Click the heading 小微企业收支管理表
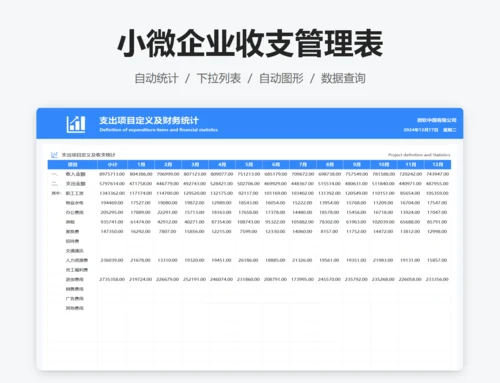This screenshot has height=383, width=500. pyautogui.click(x=250, y=43)
